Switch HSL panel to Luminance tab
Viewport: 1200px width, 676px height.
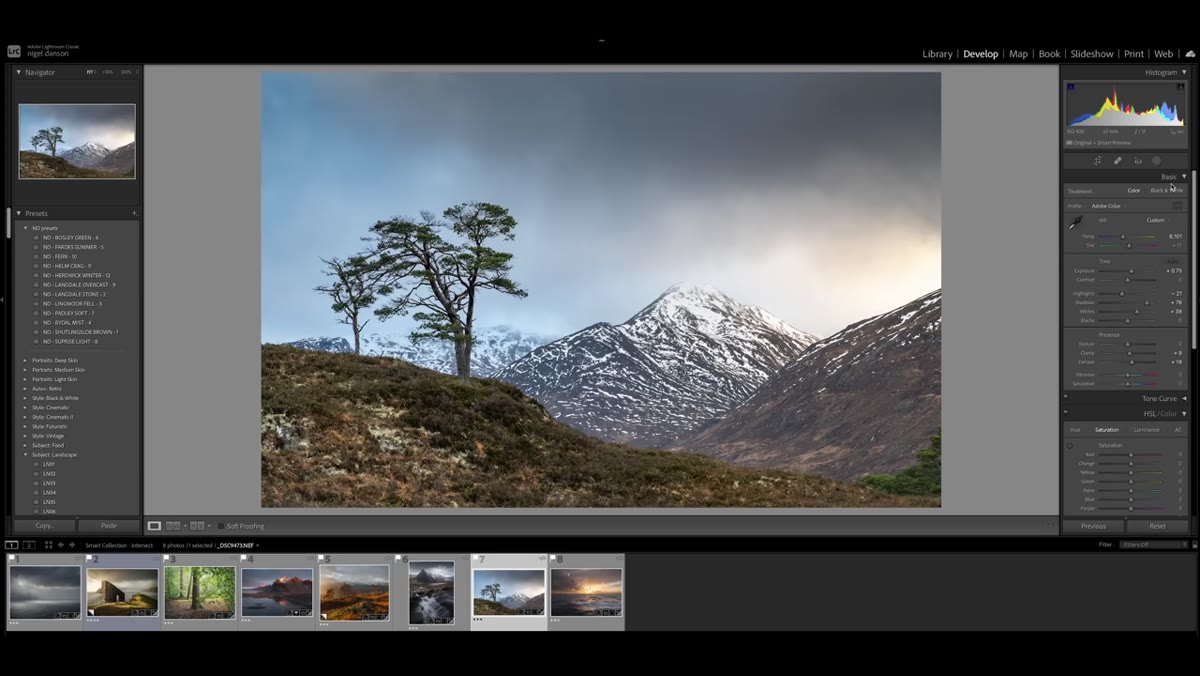pyautogui.click(x=1146, y=430)
